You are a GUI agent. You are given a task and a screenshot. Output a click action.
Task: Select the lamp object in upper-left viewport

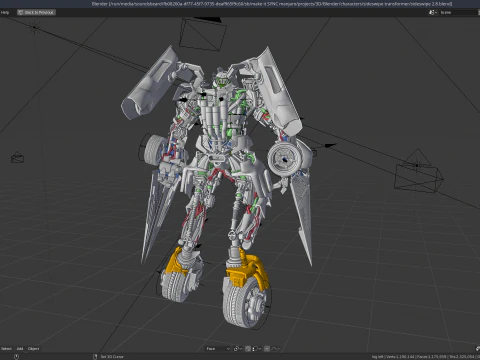(x=34, y=27)
